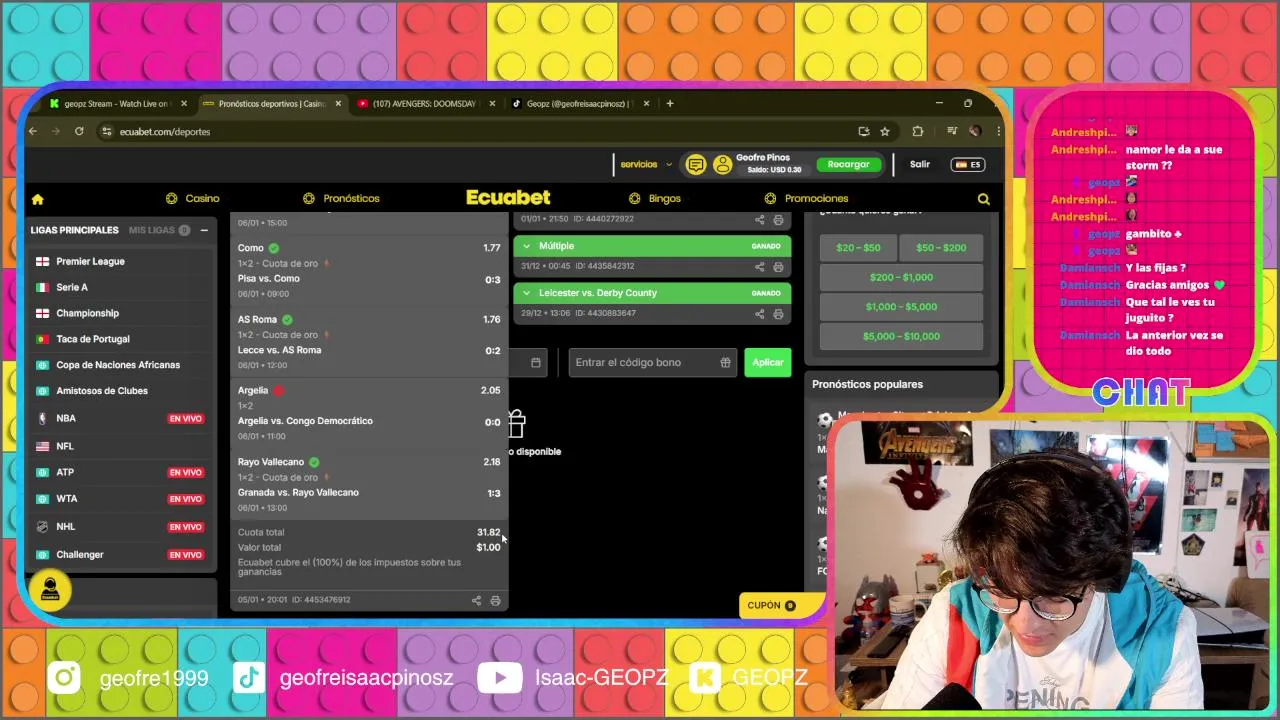
Task: Open Taca de Portugal league
Action: 120,340
